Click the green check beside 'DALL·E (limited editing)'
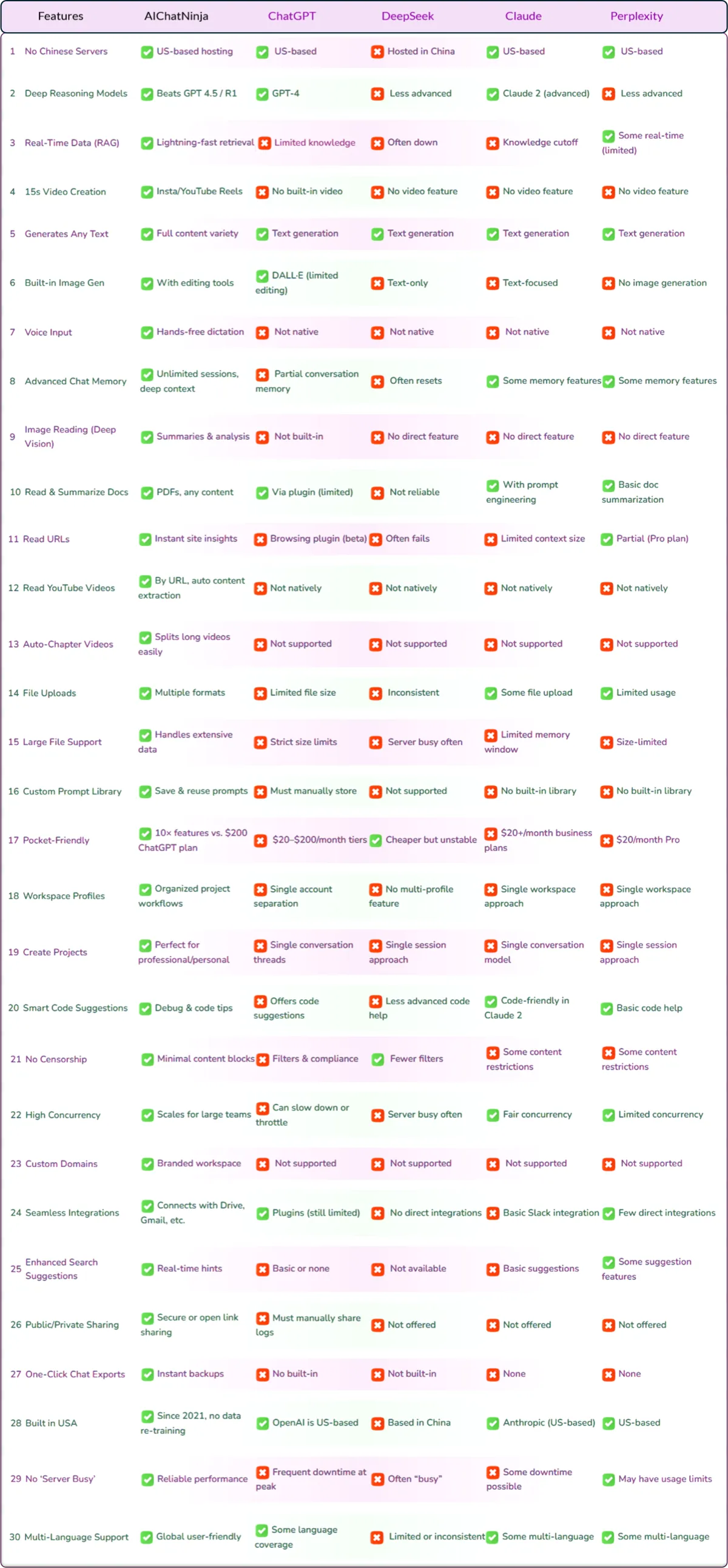The width and height of the screenshot is (728, 1568). [x=261, y=277]
